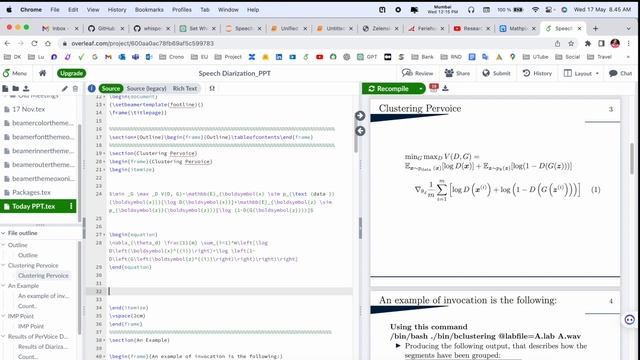Open Chrome extensions puzzle icon
The image size is (640, 360).
click(x=588, y=43)
